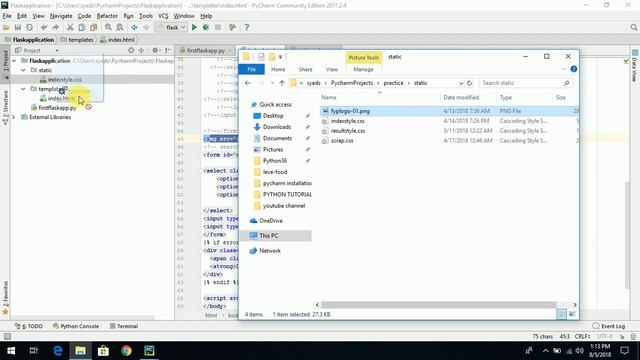
Task: Collapse the templates folder in tree
Action: click(x=23, y=89)
